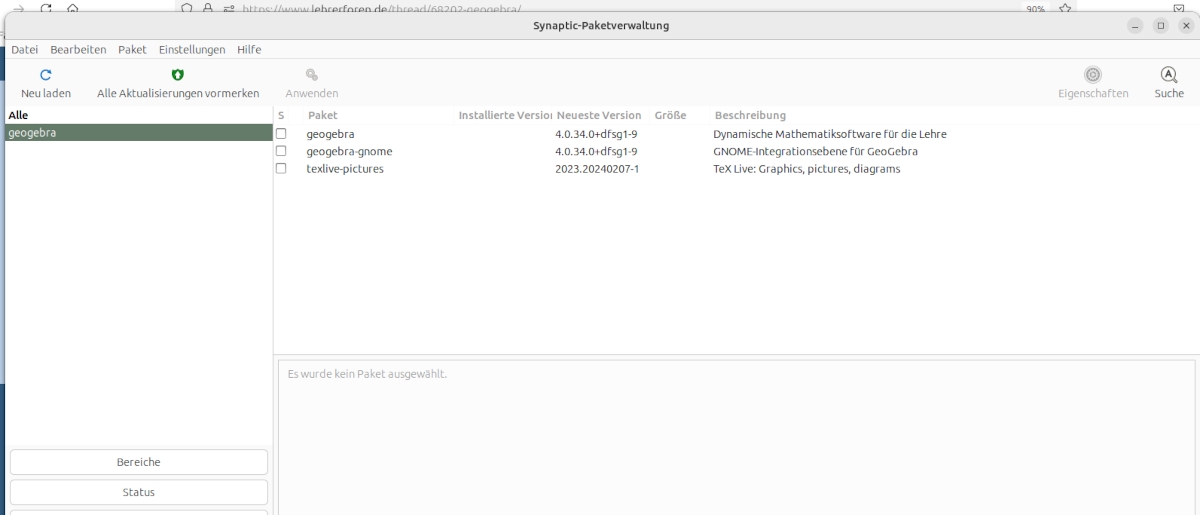This screenshot has width=1200, height=515.
Task: Click the Bereiche button
Action: pos(139,462)
